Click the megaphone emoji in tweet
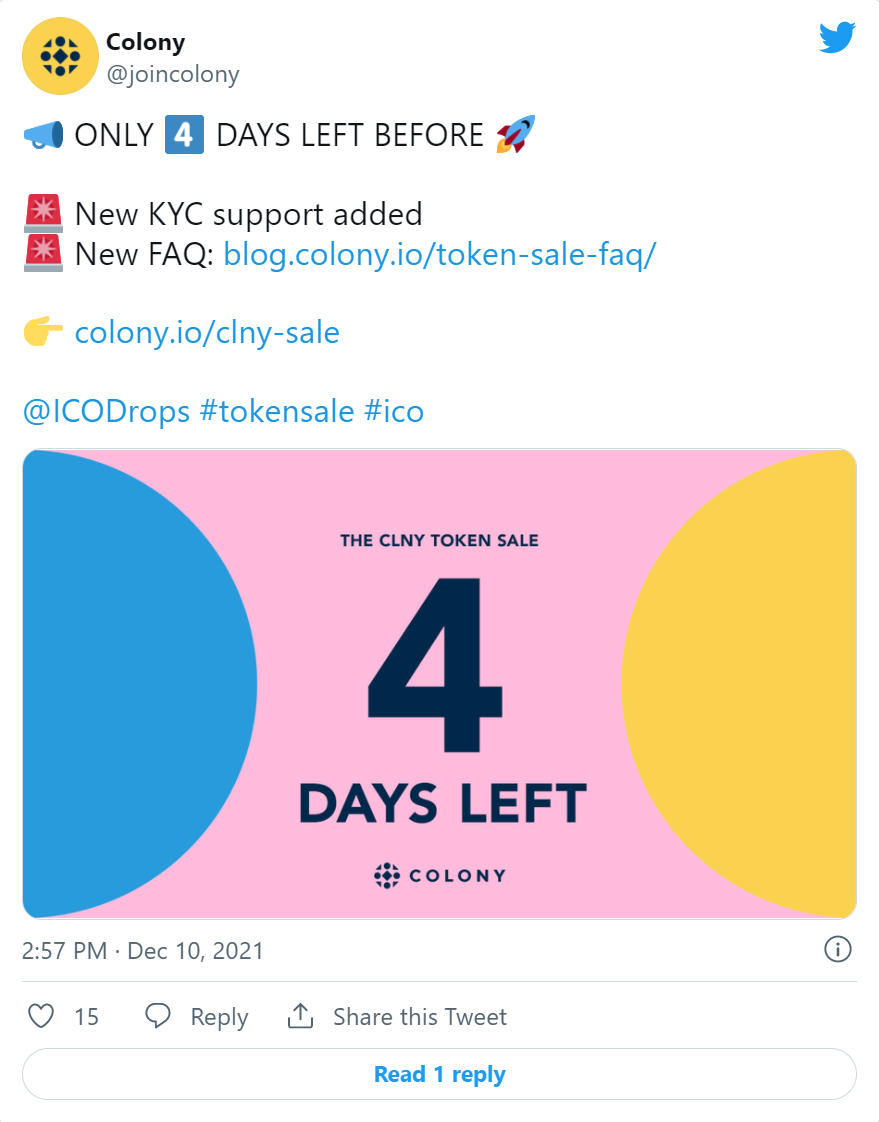Screen dimensions: 879x1122 (43, 135)
